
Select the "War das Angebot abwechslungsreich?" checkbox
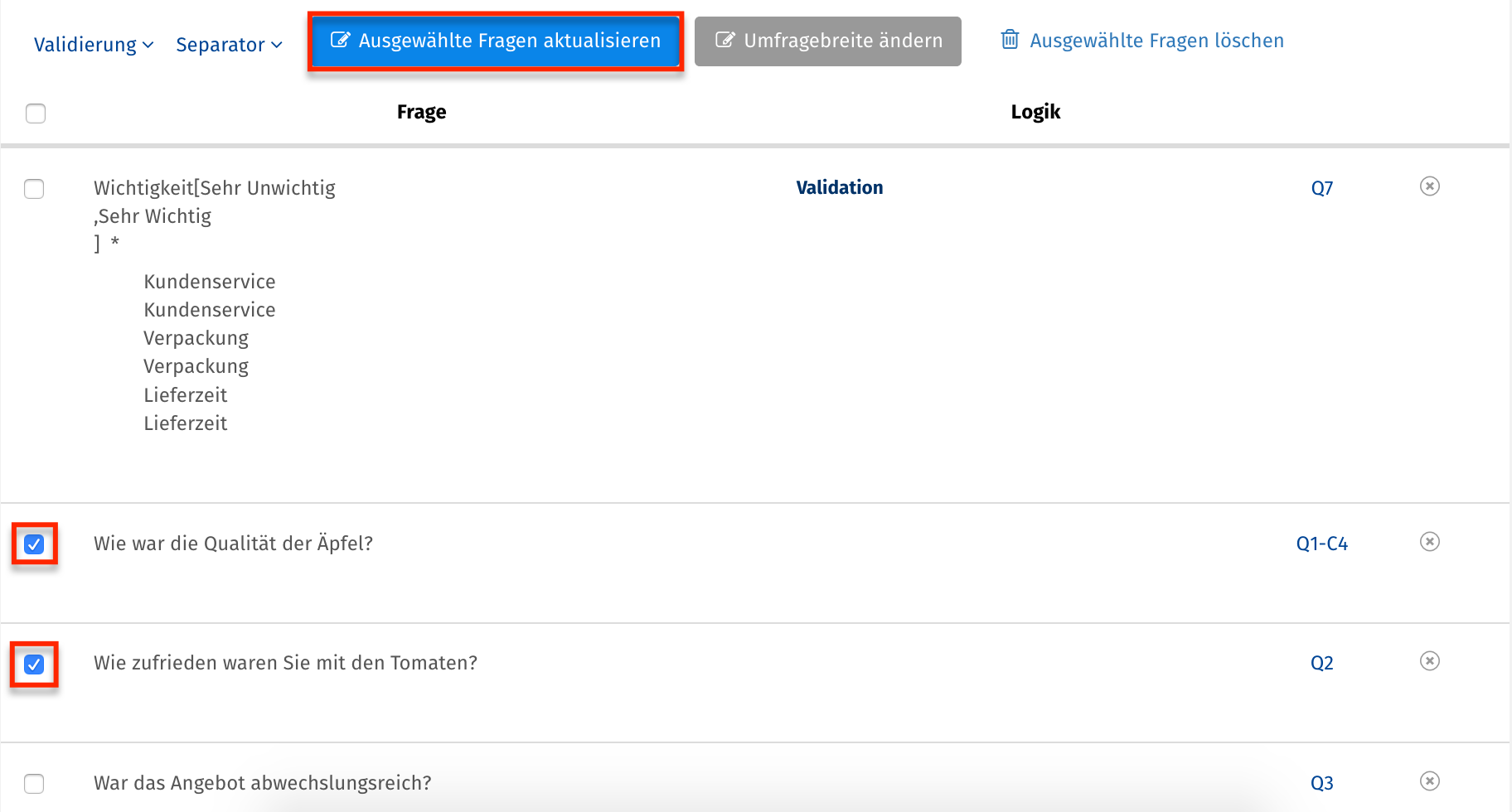coord(34,782)
